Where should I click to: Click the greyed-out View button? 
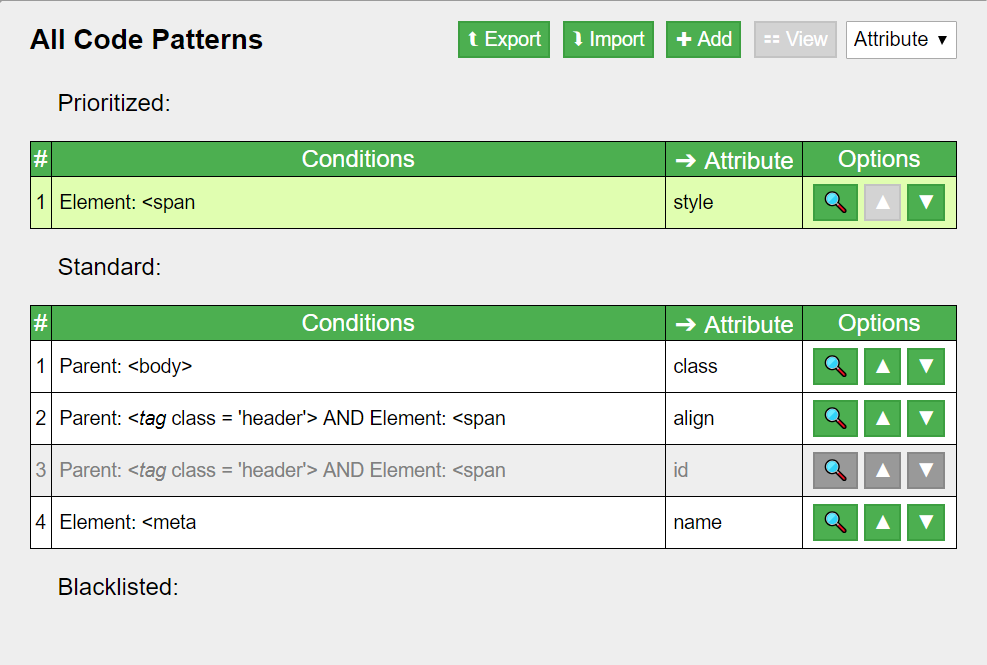pos(795,40)
